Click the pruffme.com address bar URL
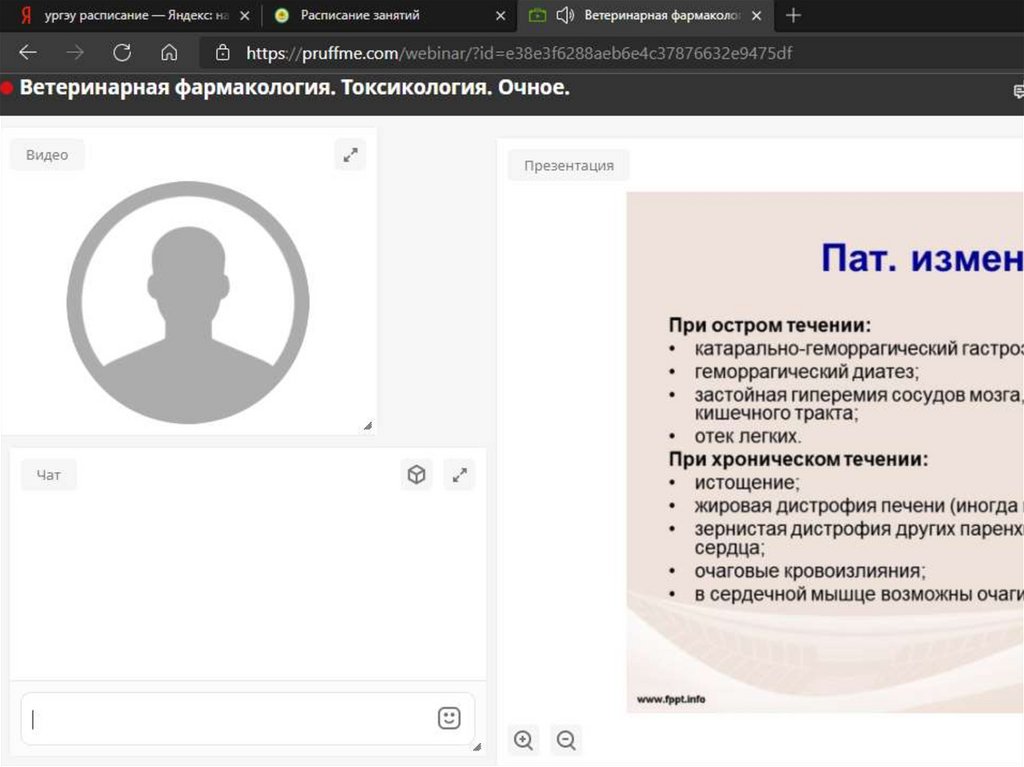The height and width of the screenshot is (767, 1024). click(520, 53)
